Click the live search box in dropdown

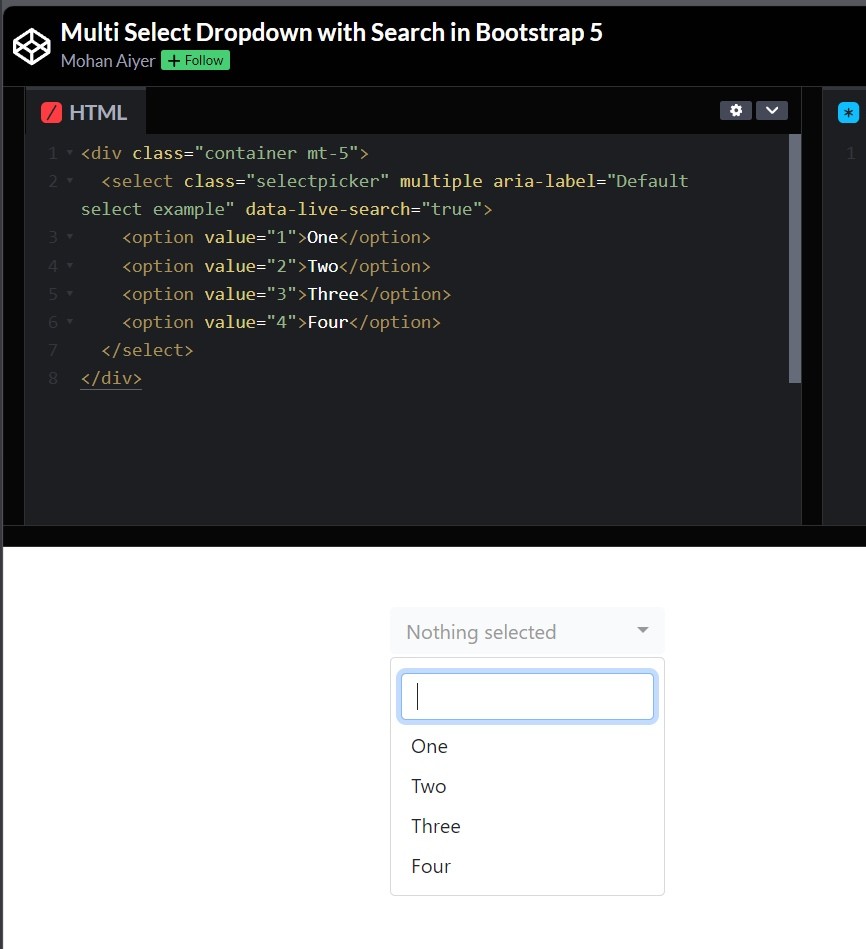[x=527, y=697]
